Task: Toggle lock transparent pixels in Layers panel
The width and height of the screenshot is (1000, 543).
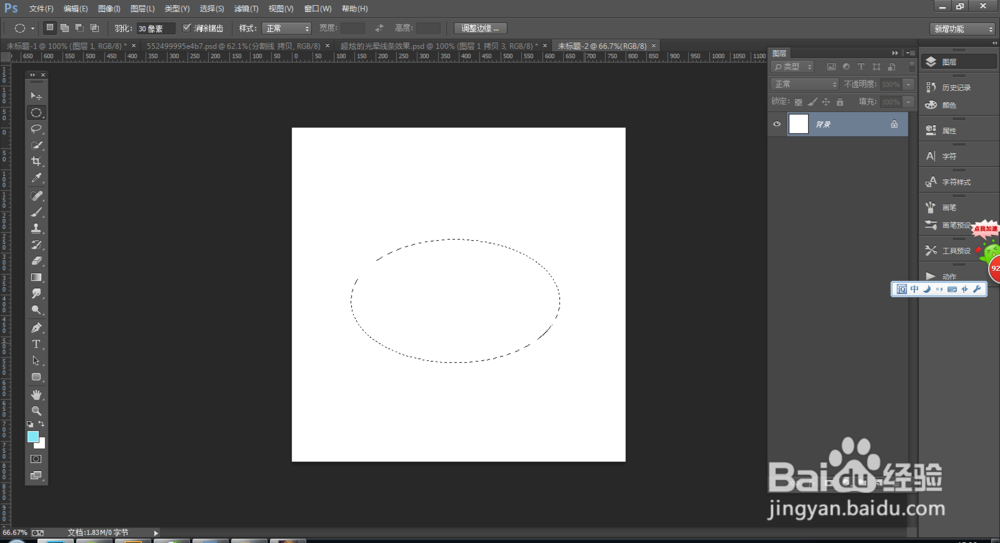Action: click(798, 102)
